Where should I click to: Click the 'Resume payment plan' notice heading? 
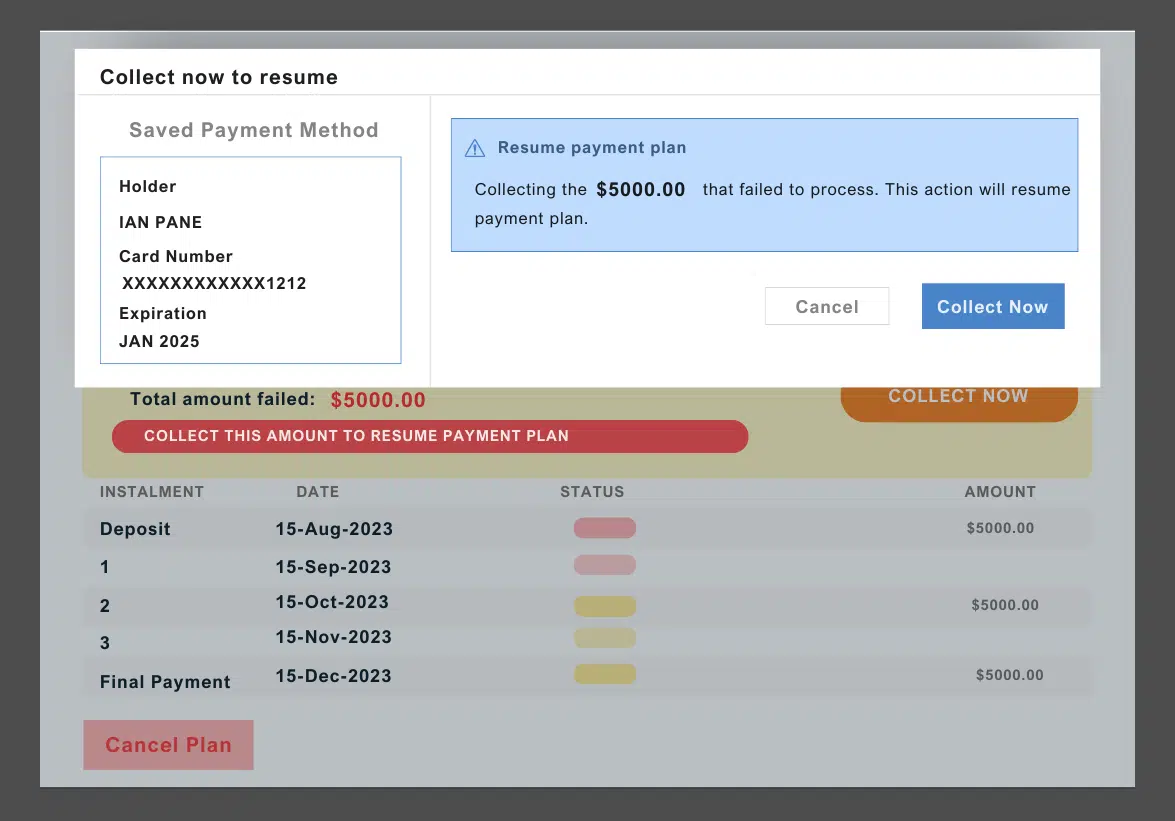point(592,148)
